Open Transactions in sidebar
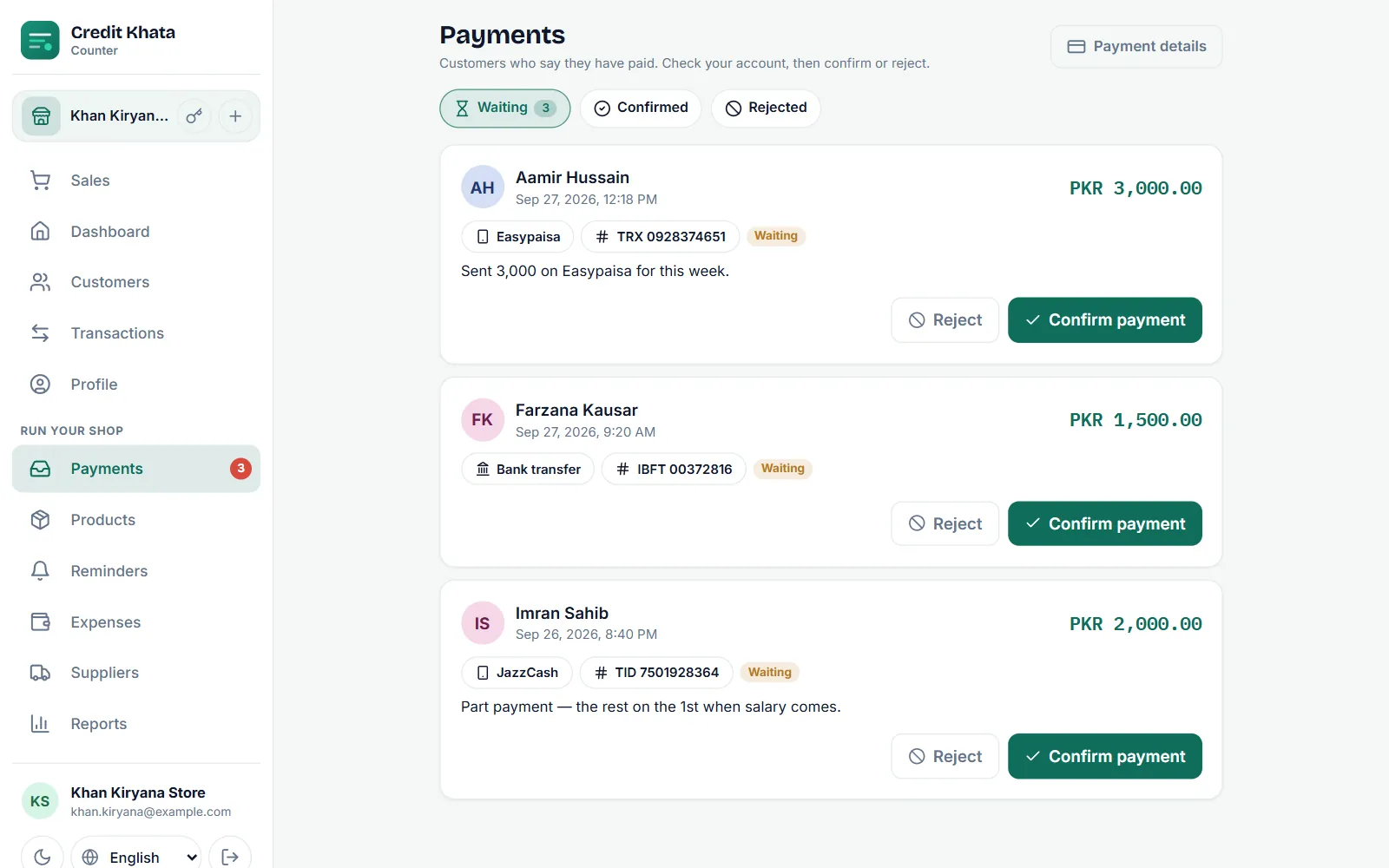Image resolution: width=1389 pixels, height=868 pixels. [136, 333]
